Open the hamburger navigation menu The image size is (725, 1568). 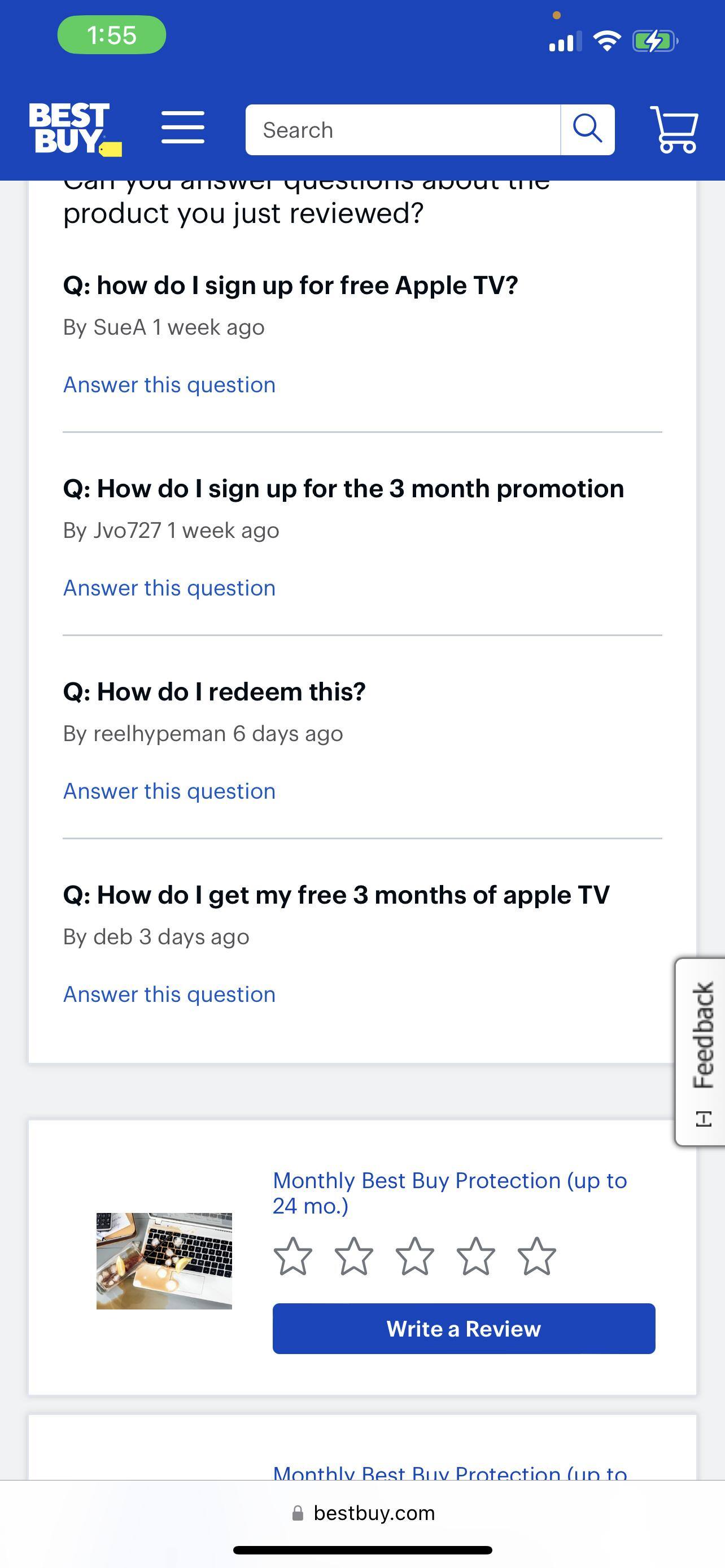tap(182, 129)
